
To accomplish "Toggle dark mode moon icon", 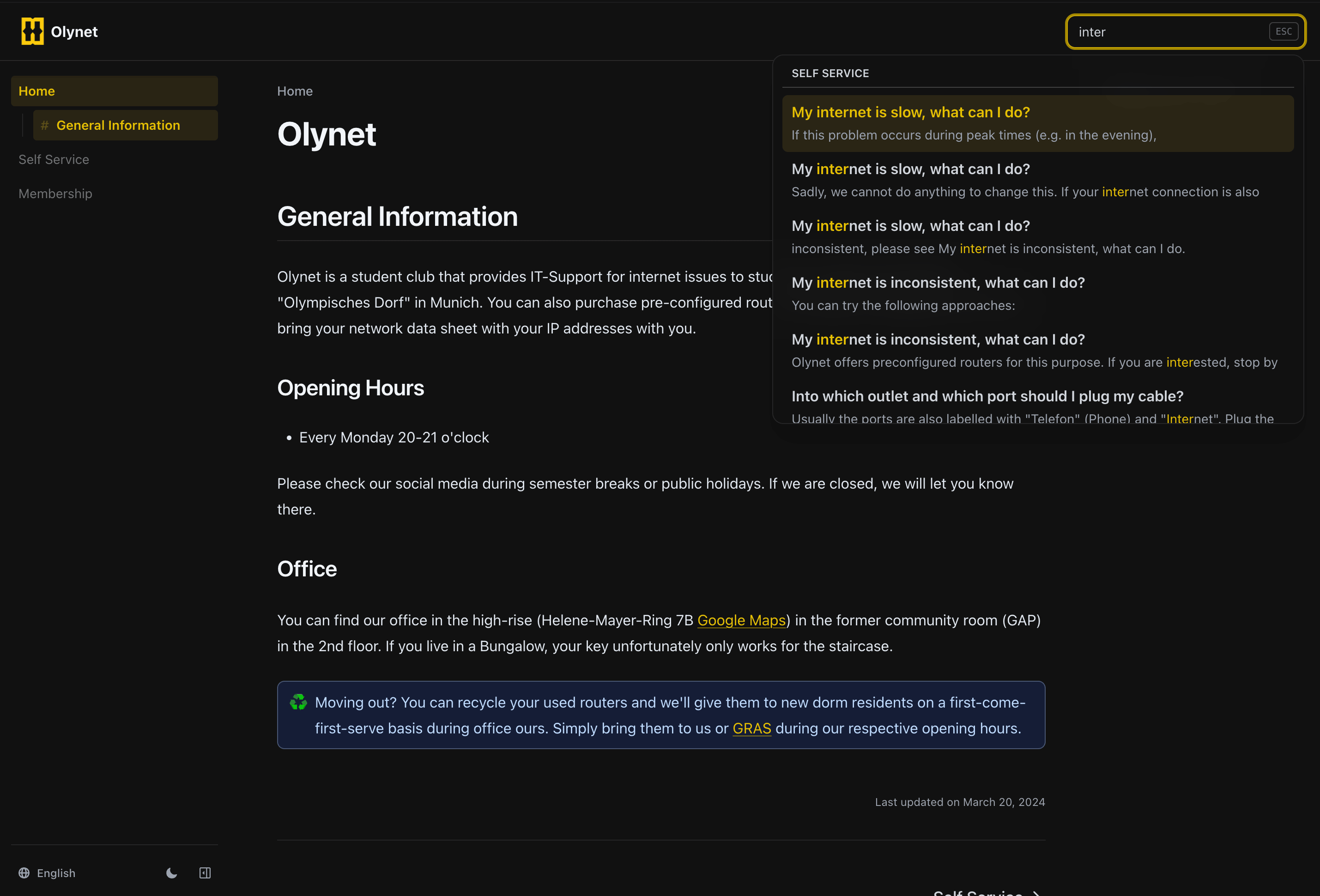I will [x=171, y=873].
